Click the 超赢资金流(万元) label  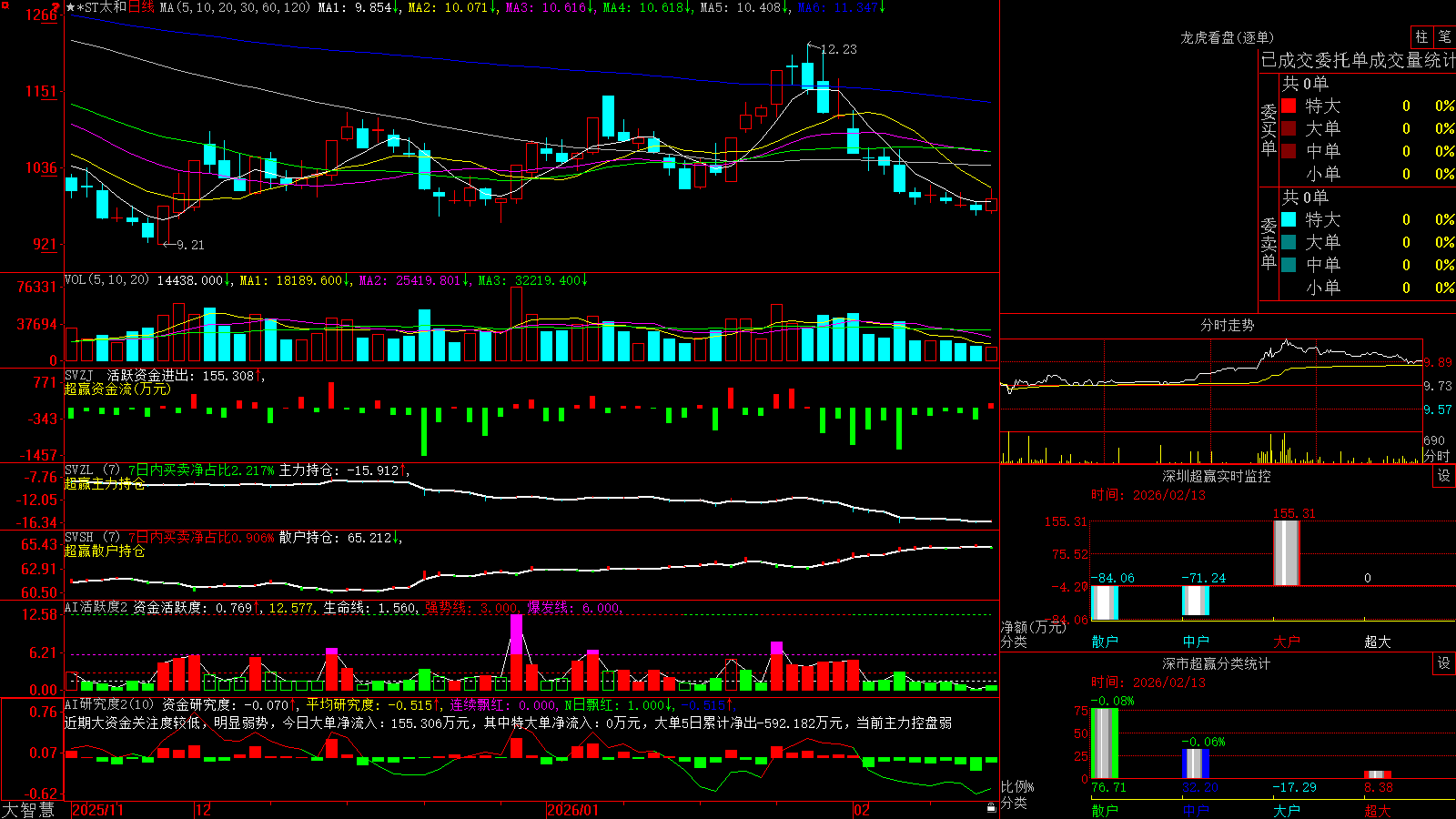coord(117,389)
